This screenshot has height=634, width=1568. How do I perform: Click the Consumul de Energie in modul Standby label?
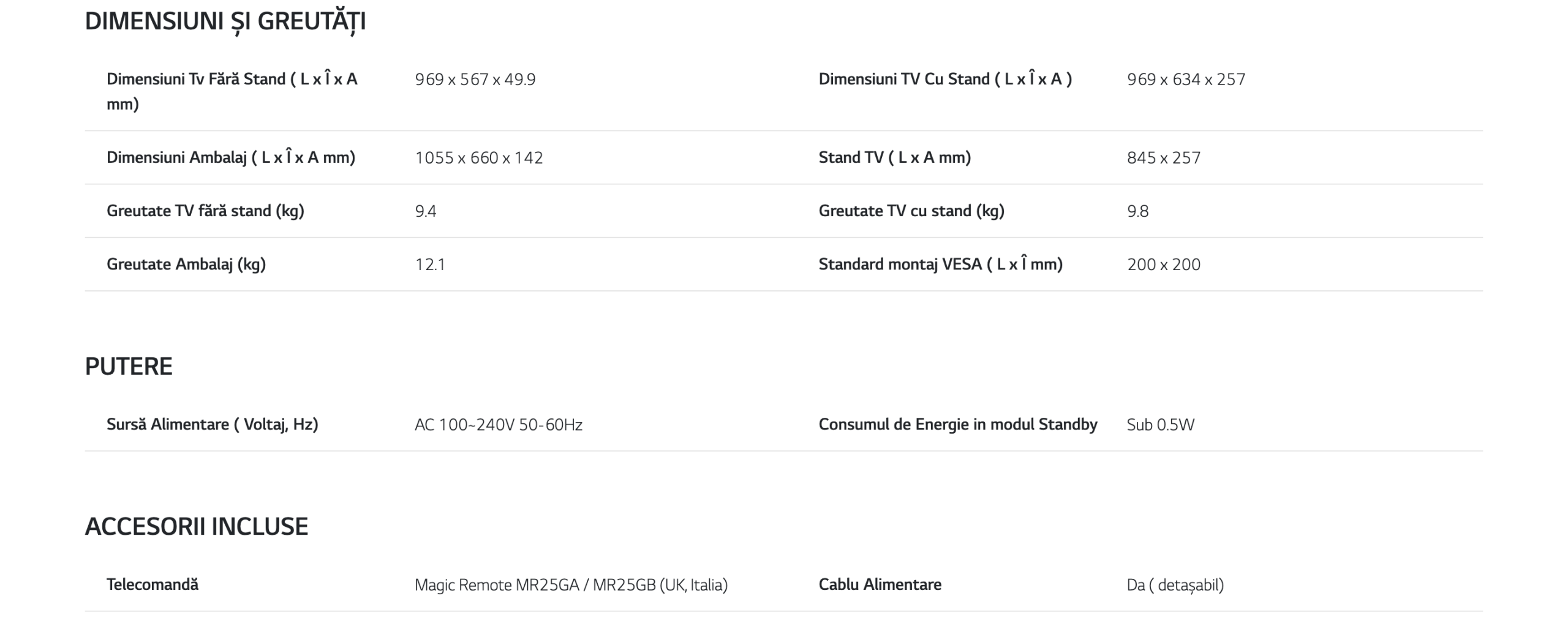point(957,425)
